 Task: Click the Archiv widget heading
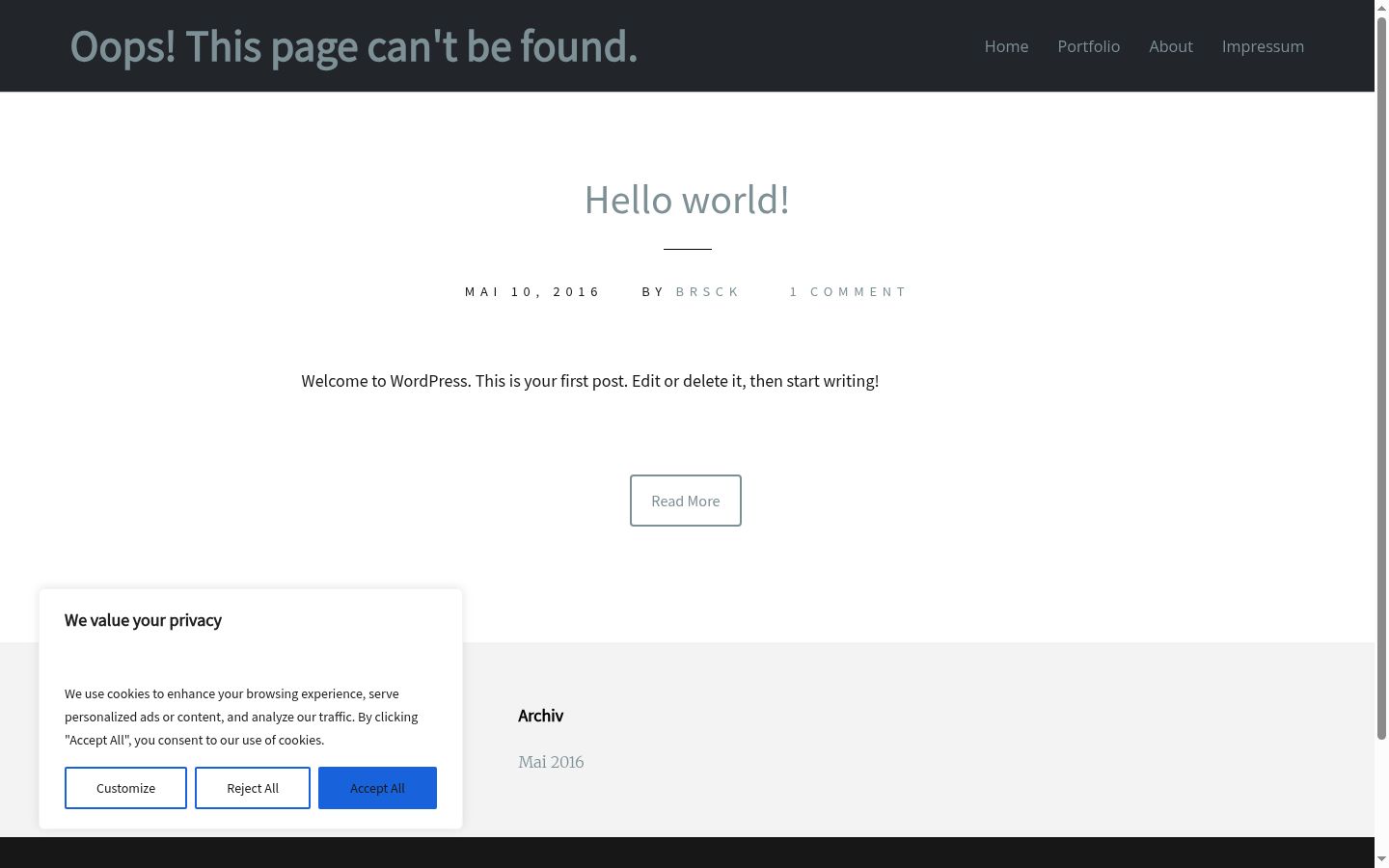tap(540, 716)
